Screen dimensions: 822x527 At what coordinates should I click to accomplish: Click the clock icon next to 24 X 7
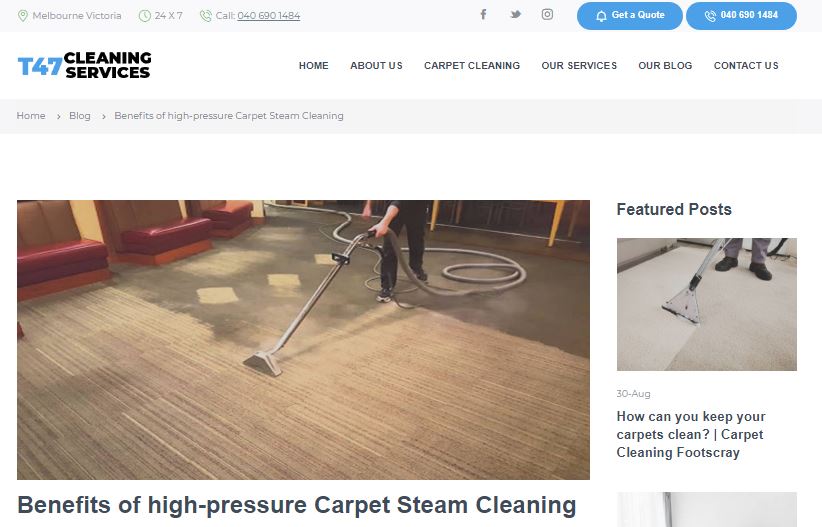point(145,16)
